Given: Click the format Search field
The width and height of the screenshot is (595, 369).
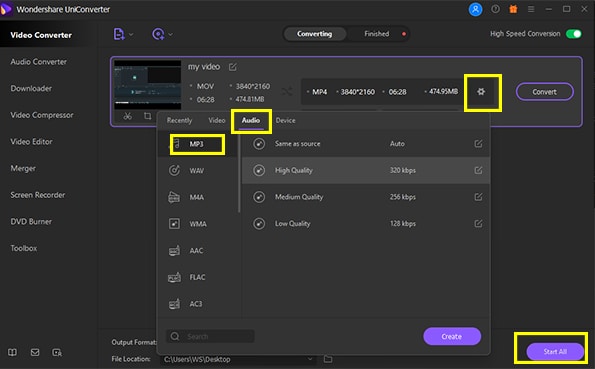Looking at the screenshot, I should click(x=210, y=336).
